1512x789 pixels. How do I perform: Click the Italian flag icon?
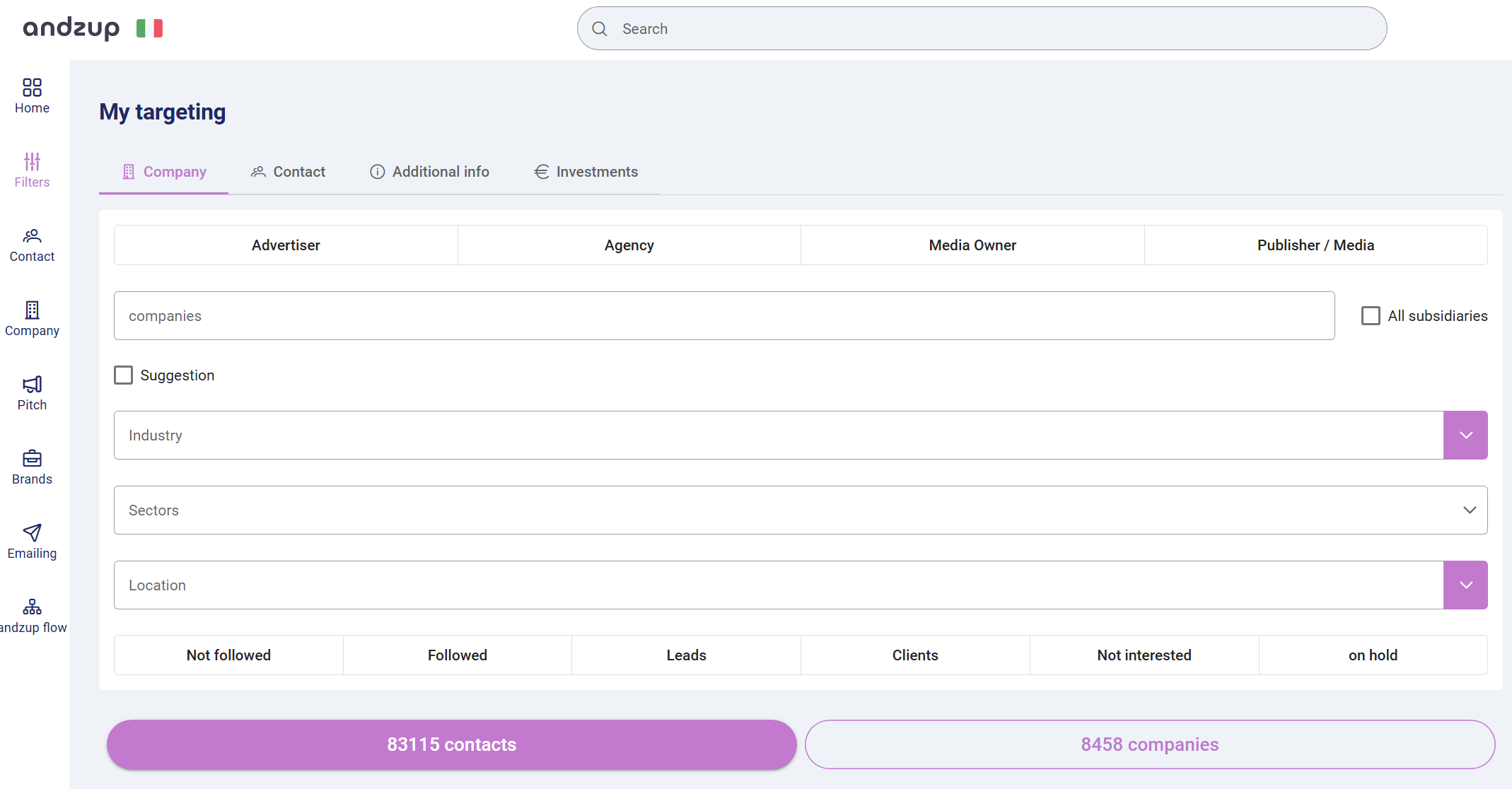click(x=149, y=28)
